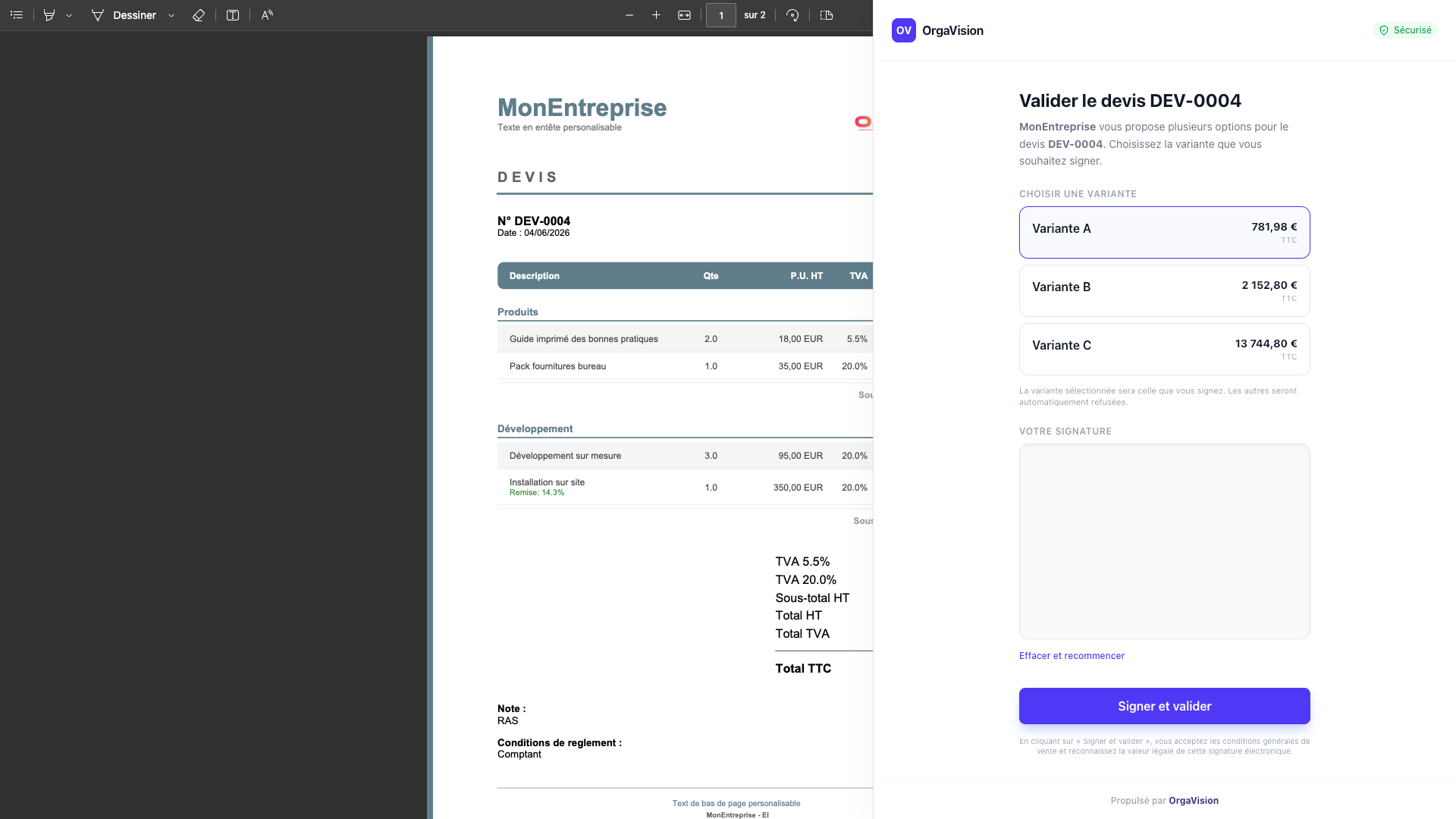Open the table of contents list icon
This screenshot has width=1456, height=819.
(x=17, y=15)
